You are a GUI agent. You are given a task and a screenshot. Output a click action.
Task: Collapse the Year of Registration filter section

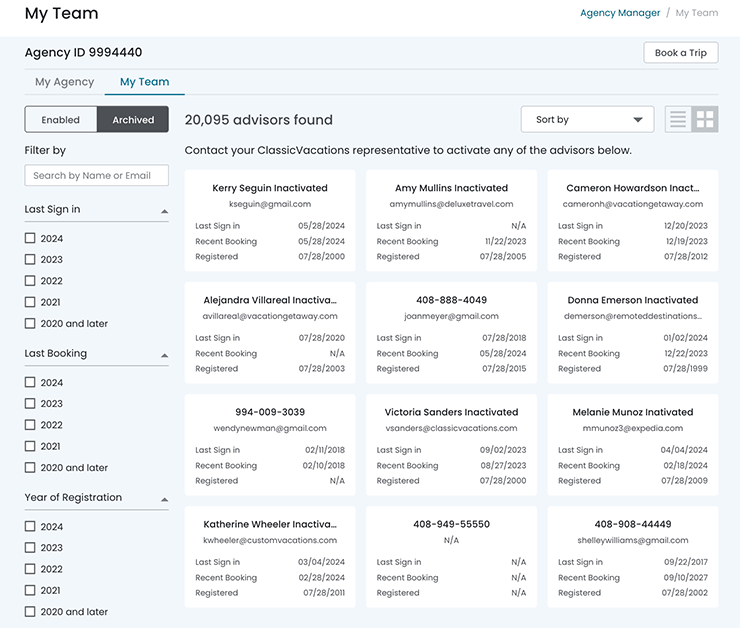tap(164, 499)
